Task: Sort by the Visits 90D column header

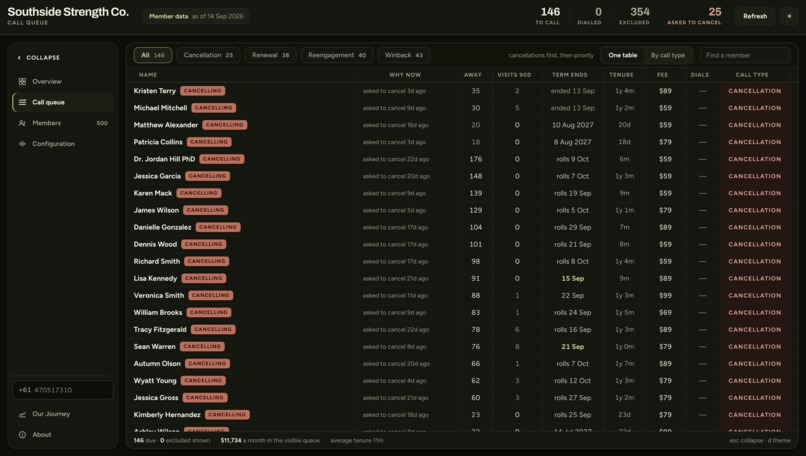Action: tap(514, 75)
